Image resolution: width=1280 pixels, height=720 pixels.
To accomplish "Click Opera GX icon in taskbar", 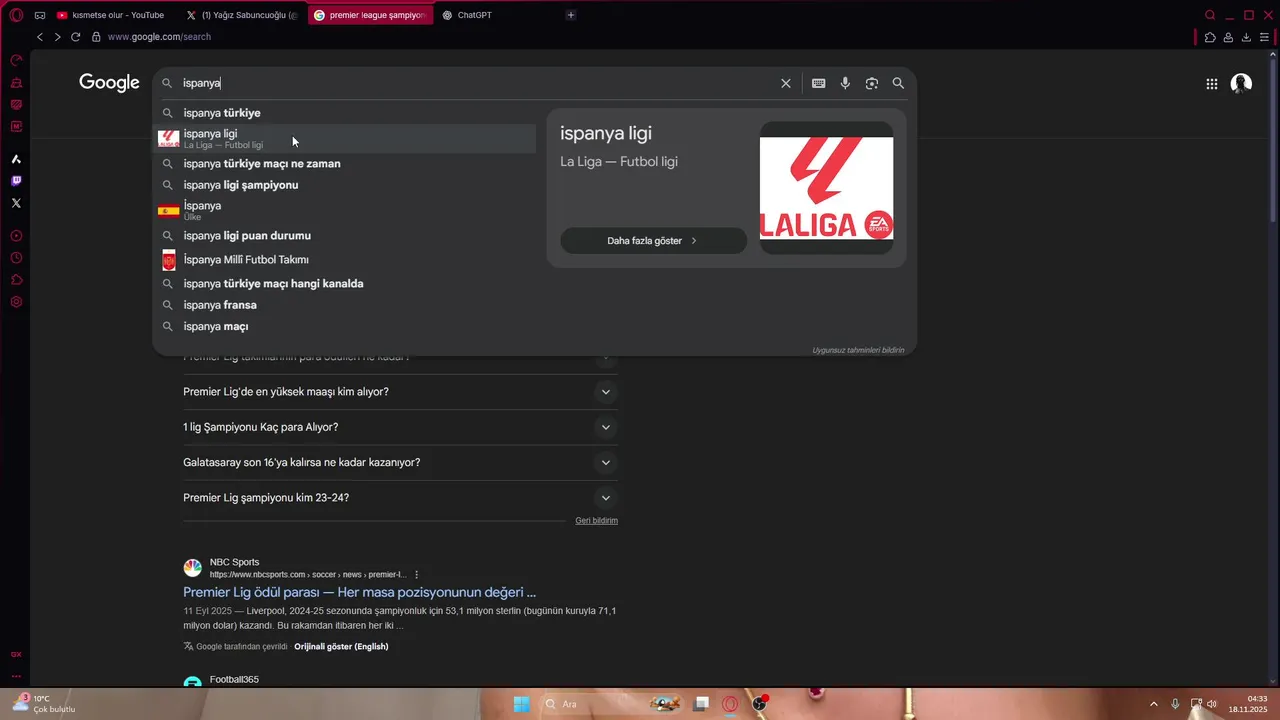I will (x=731, y=704).
